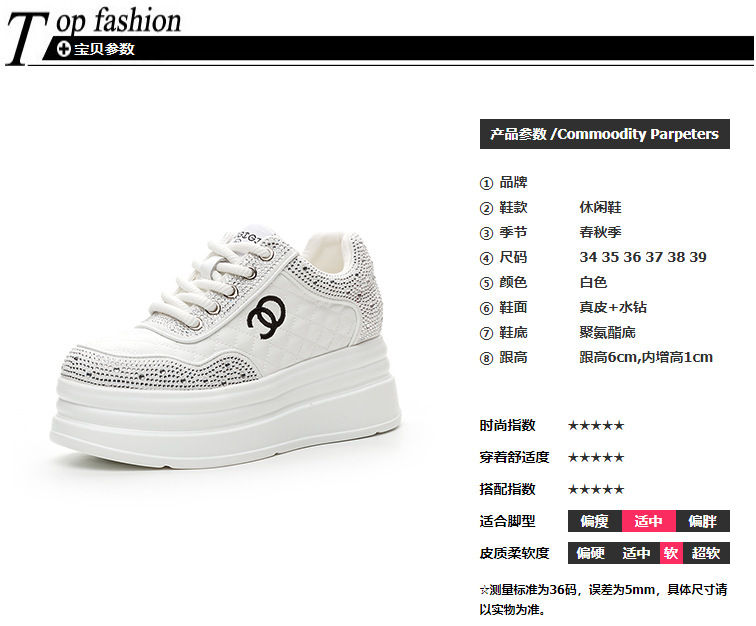The width and height of the screenshot is (756, 626).
Task: Click the circled number 2 icon for 鞋款
Action: pyautogui.click(x=486, y=208)
